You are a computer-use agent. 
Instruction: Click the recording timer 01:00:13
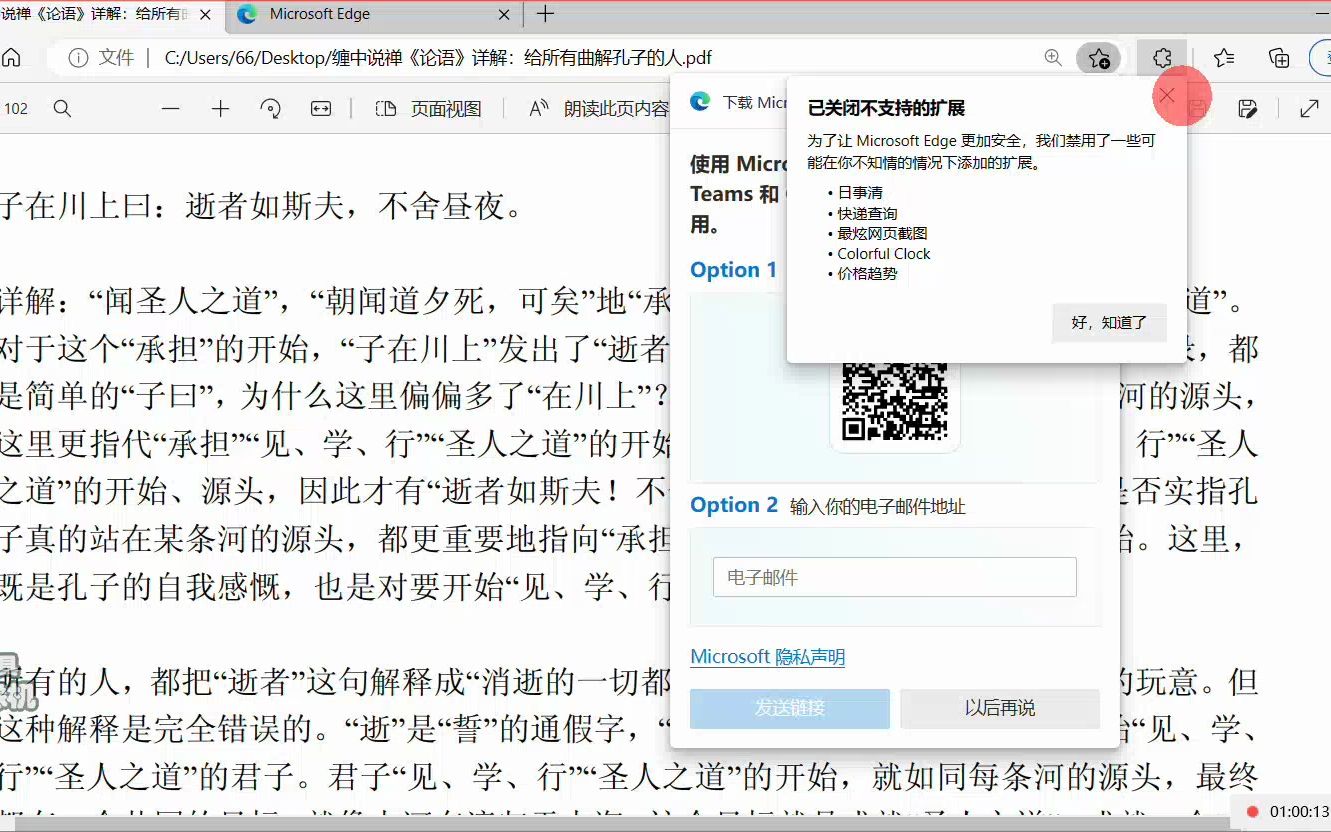click(1299, 812)
